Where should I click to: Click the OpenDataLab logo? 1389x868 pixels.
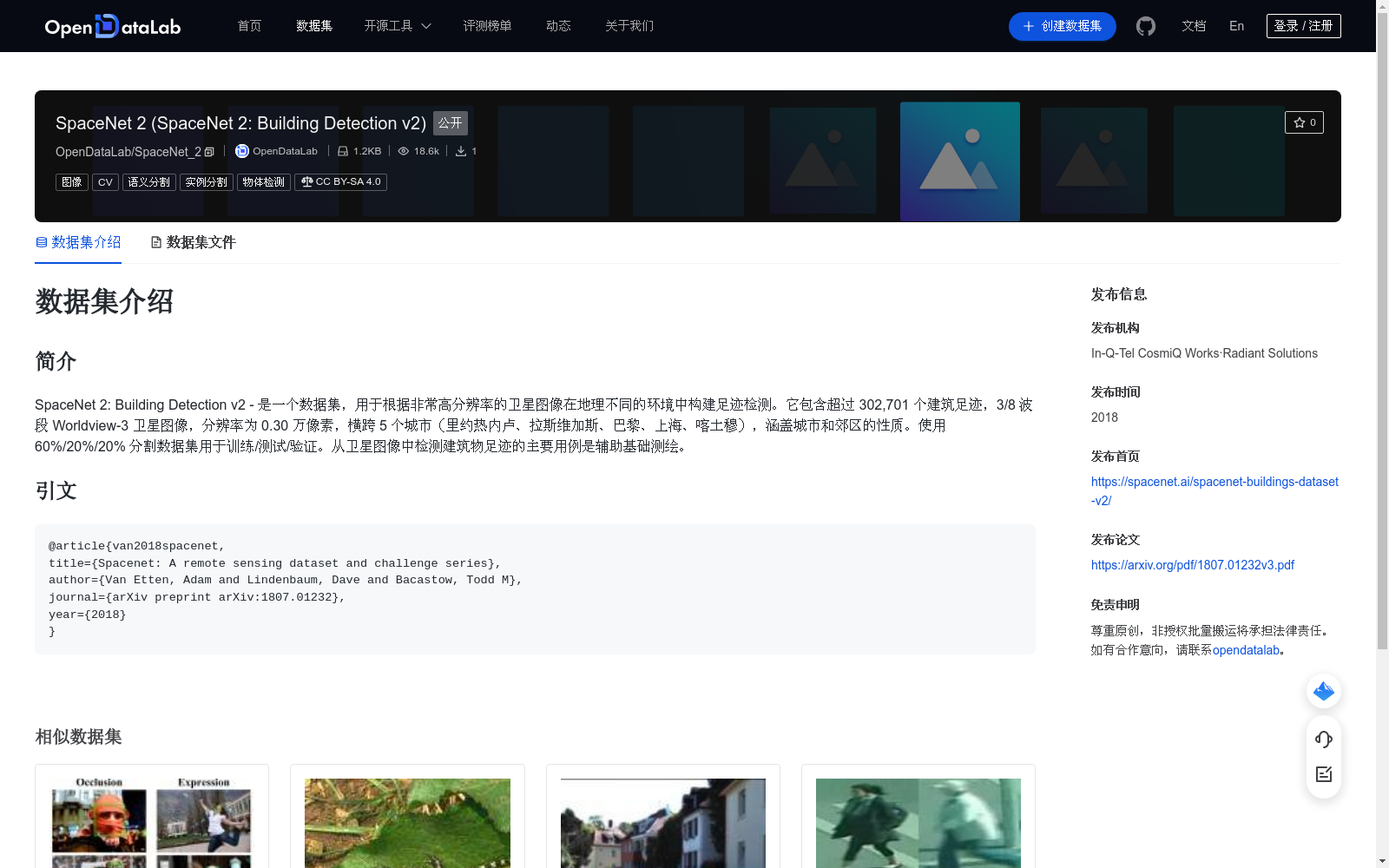113,26
